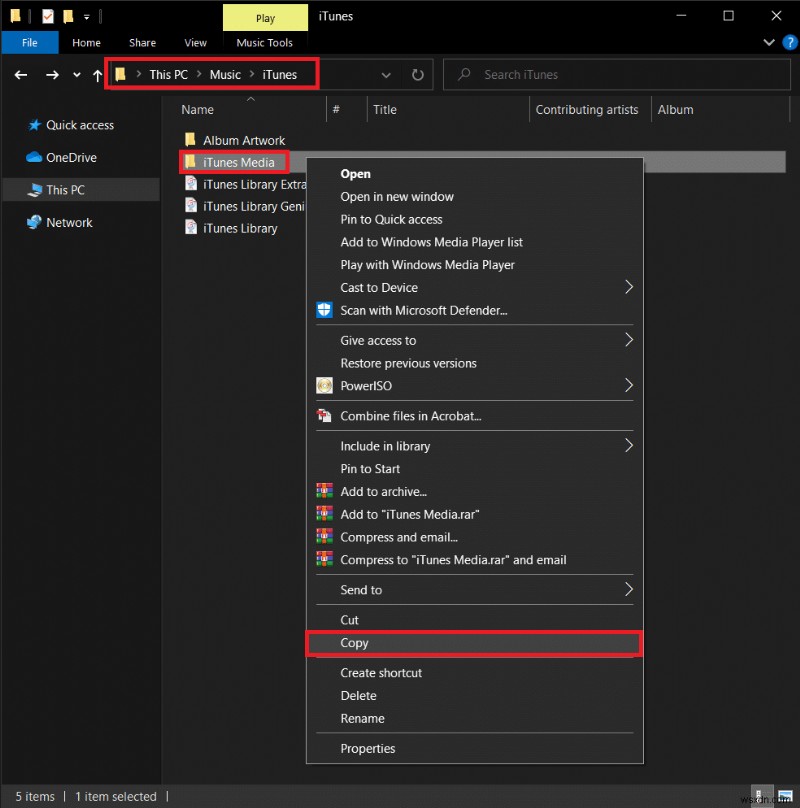Click the PowerISO disc icon
Screen dimensions: 800x808
[324, 386]
